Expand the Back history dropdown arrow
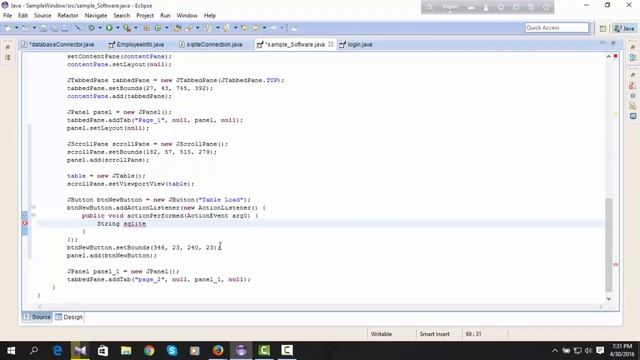This screenshot has width=640, height=360. coord(264,28)
